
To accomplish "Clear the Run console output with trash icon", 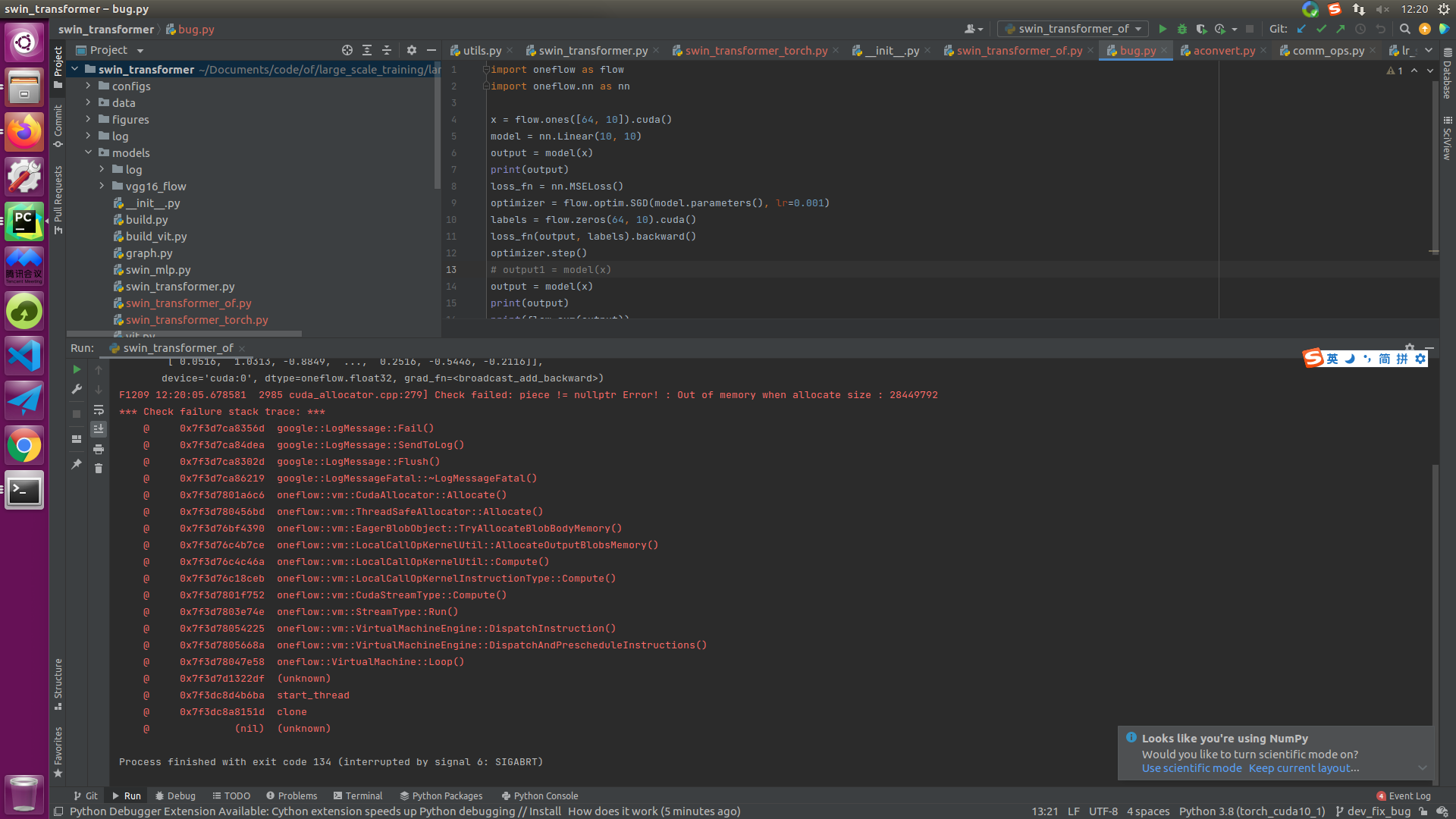I will pos(98,468).
